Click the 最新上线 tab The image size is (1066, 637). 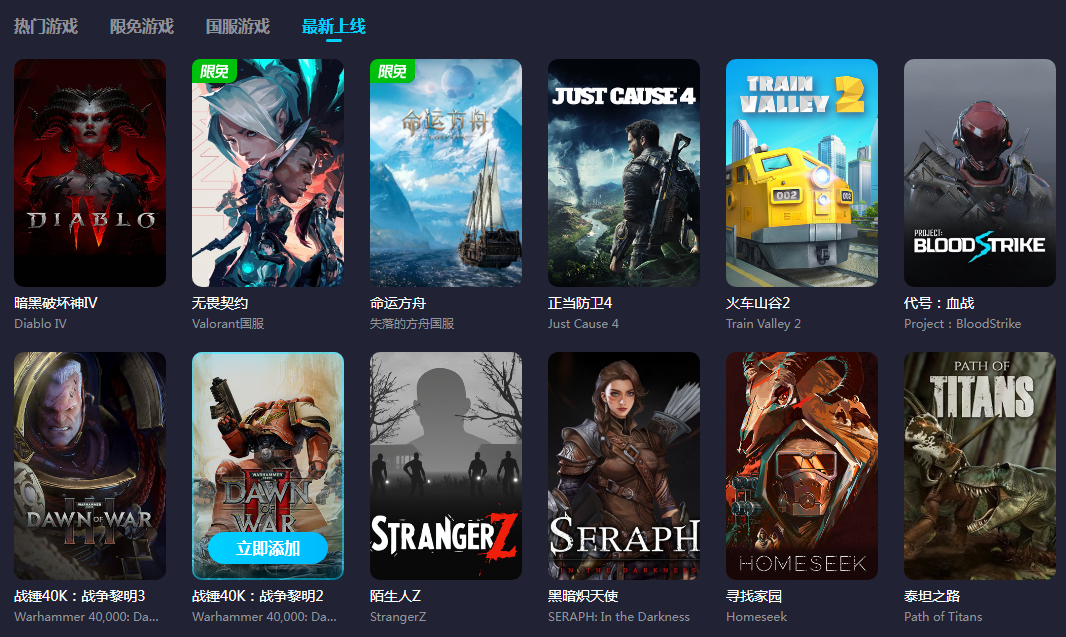[333, 27]
